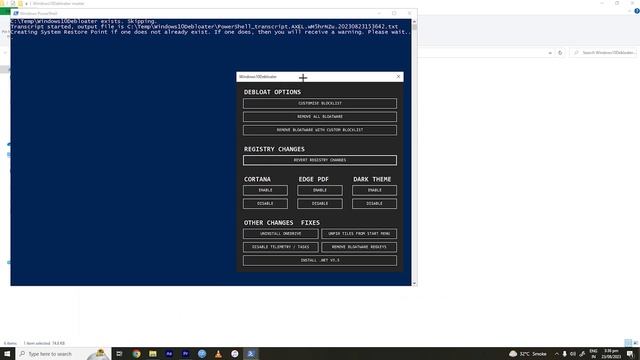Open Adobe After Effects from the taskbar
This screenshot has height=360, width=640.
[x=169, y=354]
